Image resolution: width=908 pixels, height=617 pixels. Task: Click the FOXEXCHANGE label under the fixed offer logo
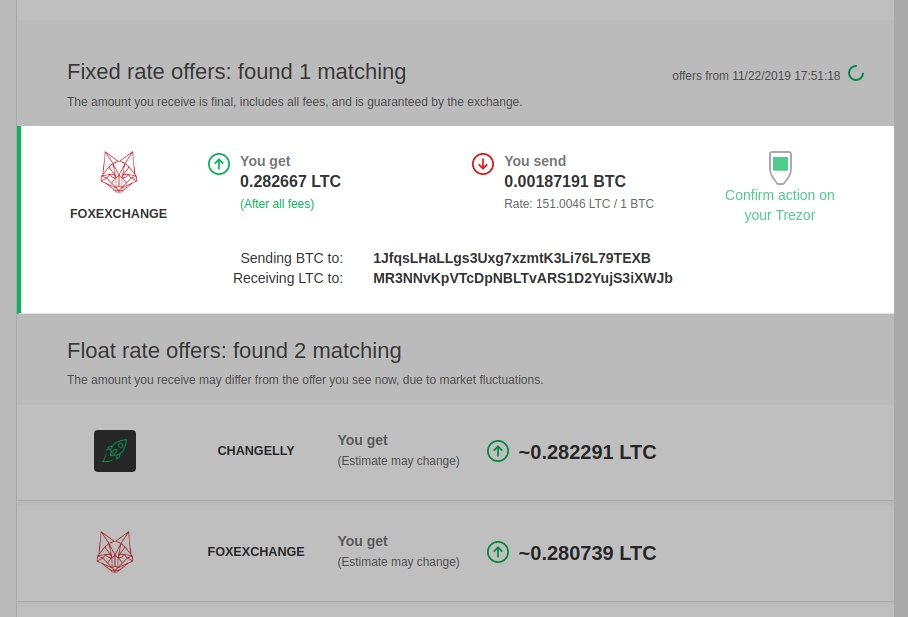[x=119, y=214]
